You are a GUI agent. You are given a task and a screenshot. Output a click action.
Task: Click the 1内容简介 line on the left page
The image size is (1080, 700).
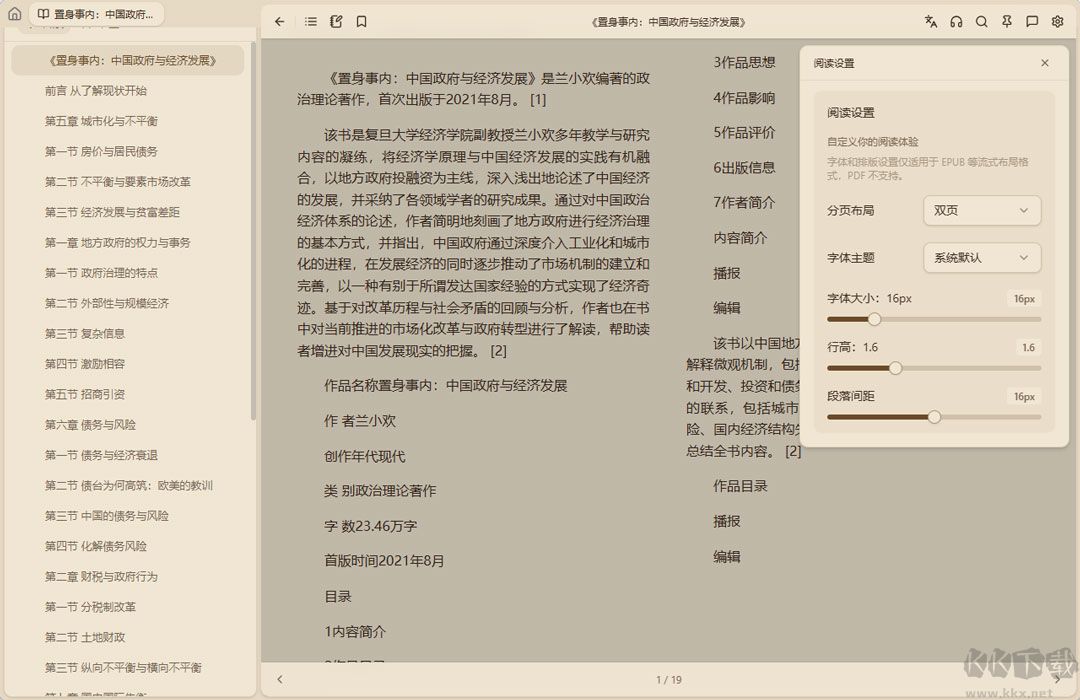(355, 631)
